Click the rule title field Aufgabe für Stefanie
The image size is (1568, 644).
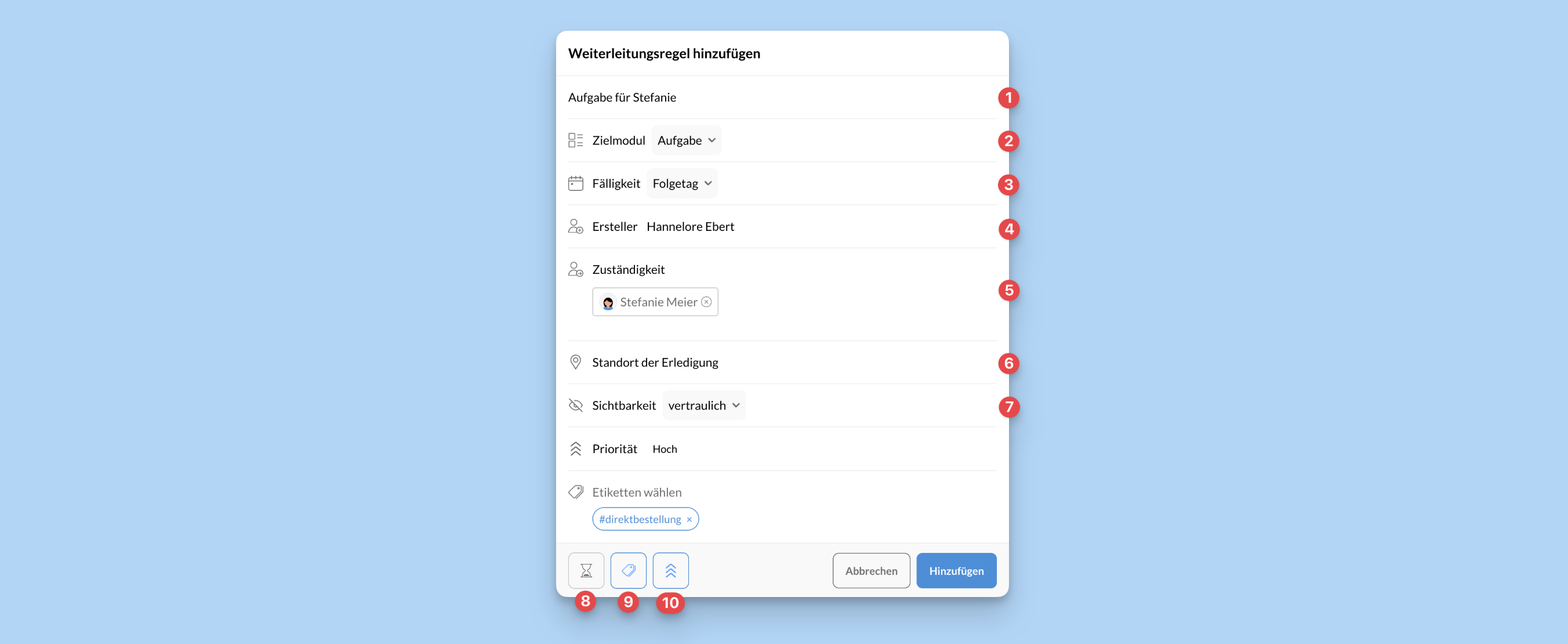click(x=782, y=97)
